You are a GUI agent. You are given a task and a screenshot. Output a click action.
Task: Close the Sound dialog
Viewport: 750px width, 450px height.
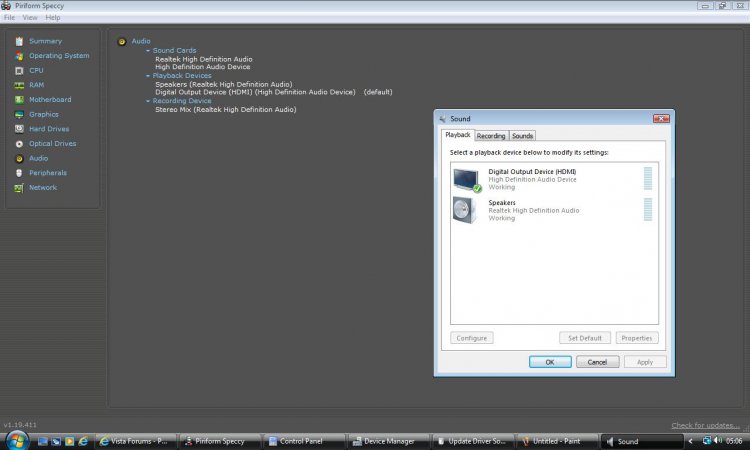point(662,119)
